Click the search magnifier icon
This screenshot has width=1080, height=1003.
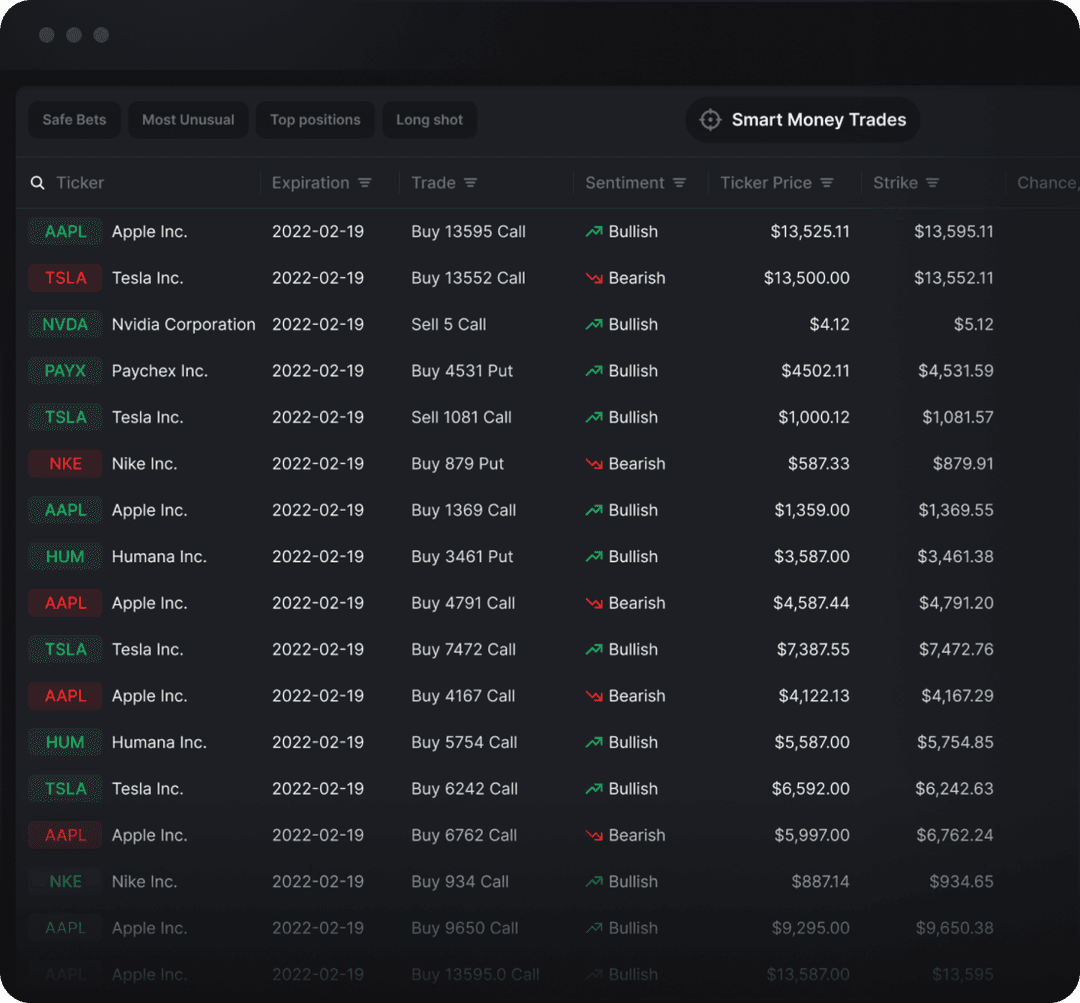point(38,183)
